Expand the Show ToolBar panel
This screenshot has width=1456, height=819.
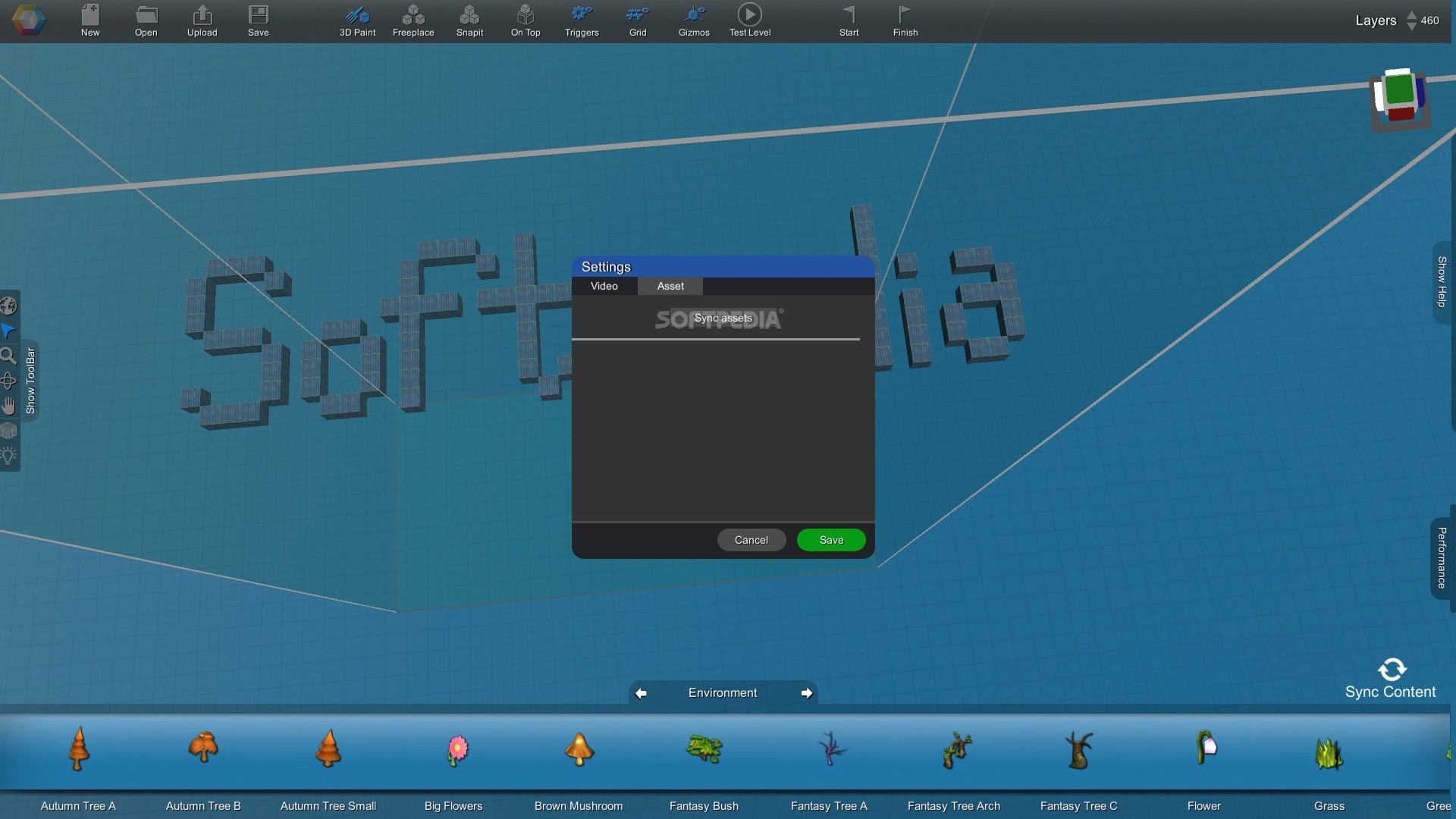coord(30,381)
